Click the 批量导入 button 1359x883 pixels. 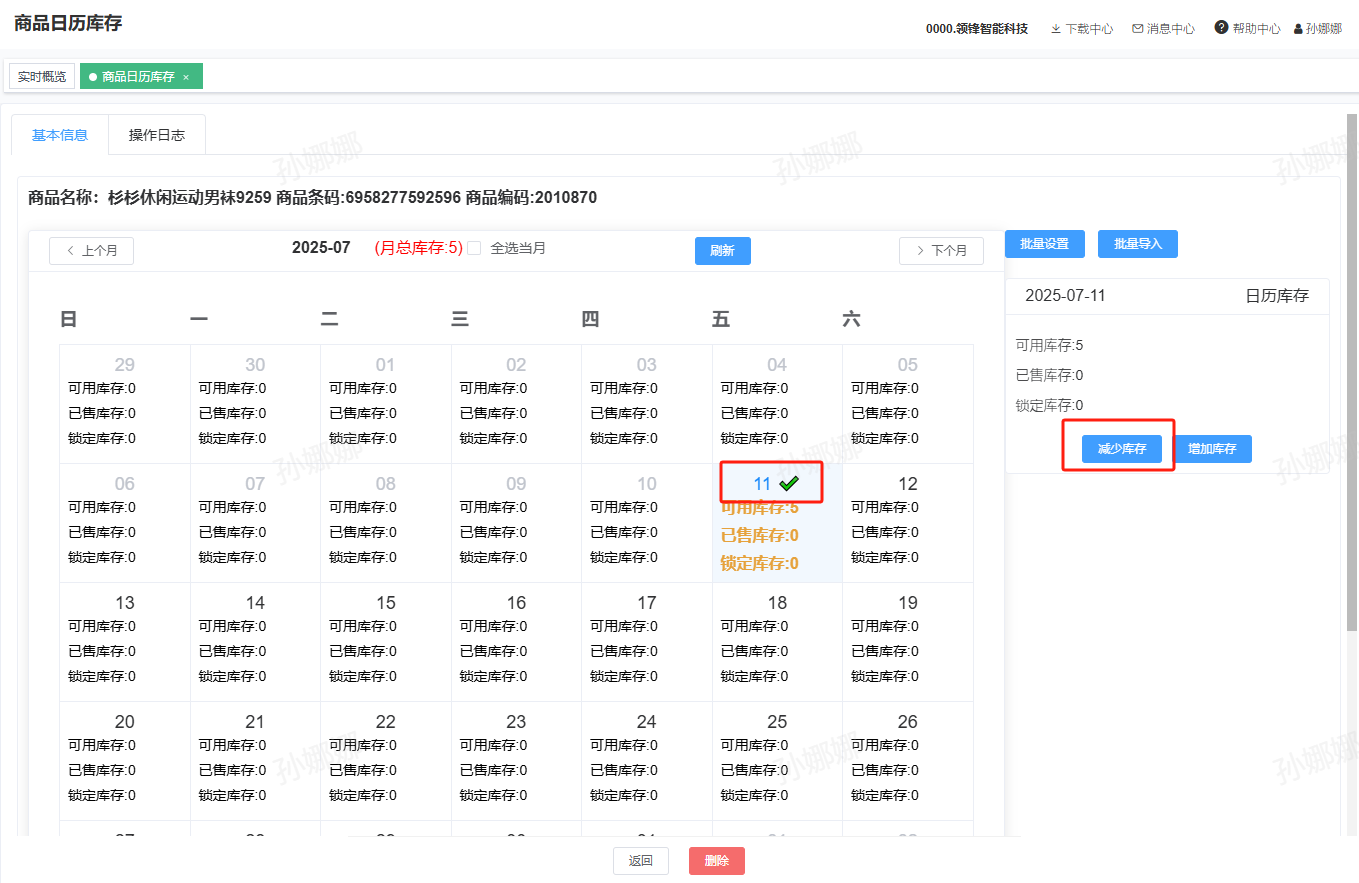click(1137, 244)
